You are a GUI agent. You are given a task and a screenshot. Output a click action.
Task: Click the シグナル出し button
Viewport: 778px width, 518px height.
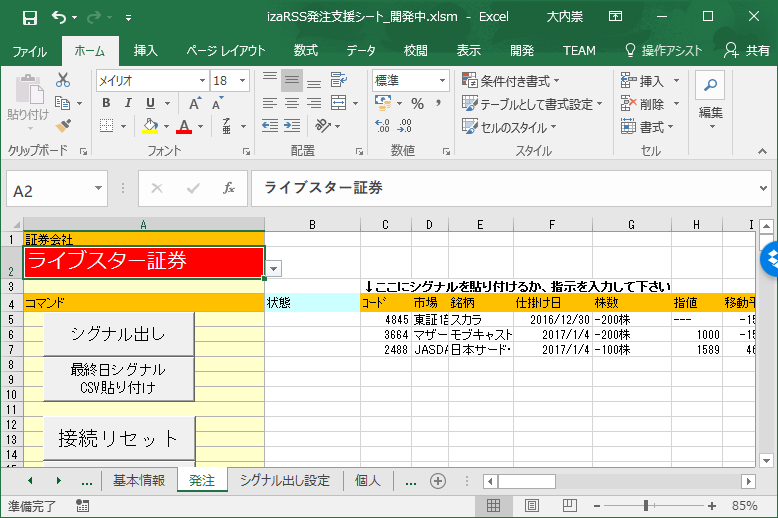(119, 334)
